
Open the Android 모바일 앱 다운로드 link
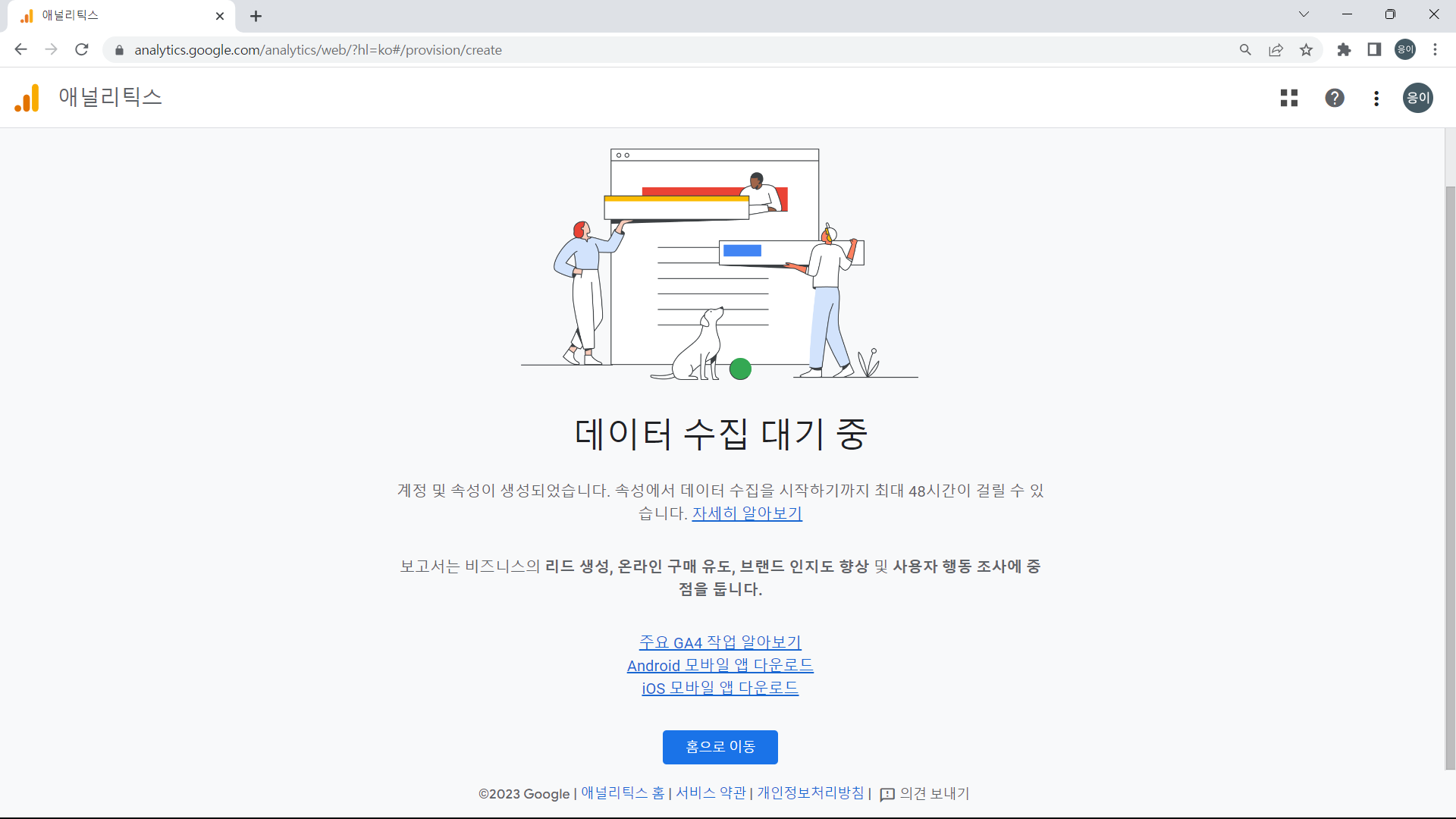pyautogui.click(x=720, y=665)
